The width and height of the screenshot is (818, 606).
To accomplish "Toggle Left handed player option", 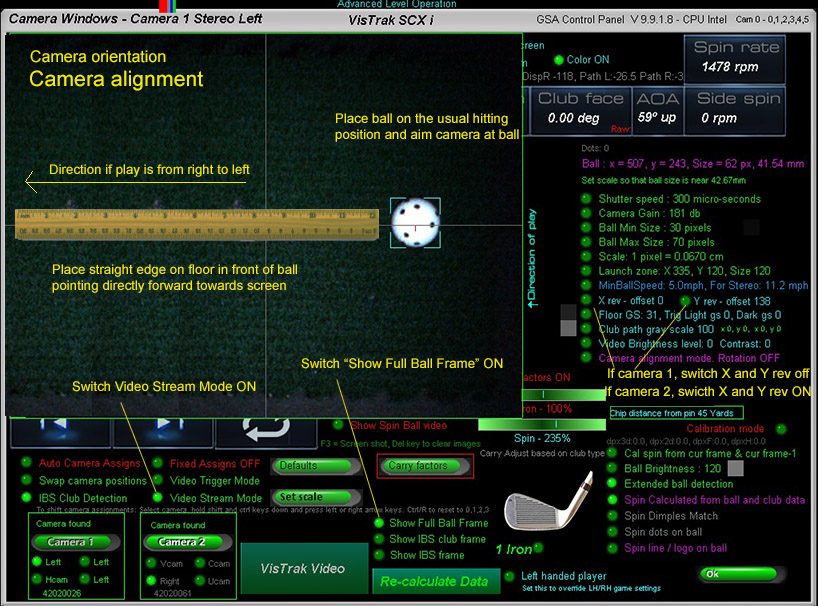I will tap(510, 576).
